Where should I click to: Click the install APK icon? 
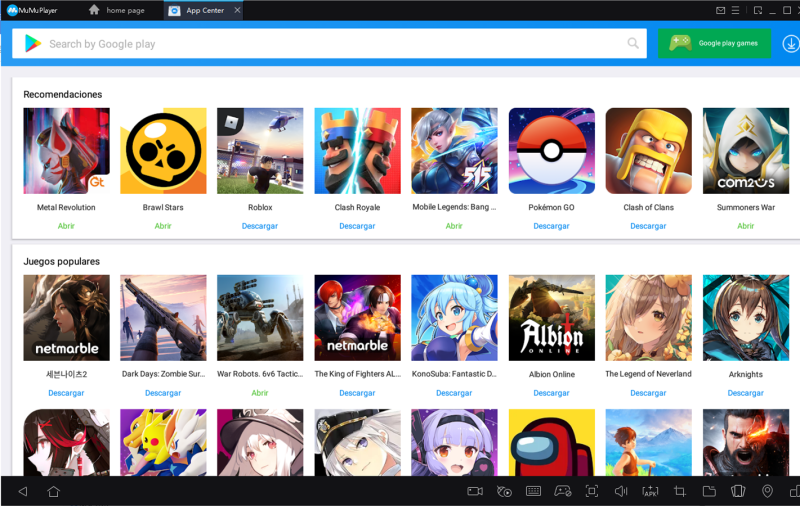(x=650, y=491)
